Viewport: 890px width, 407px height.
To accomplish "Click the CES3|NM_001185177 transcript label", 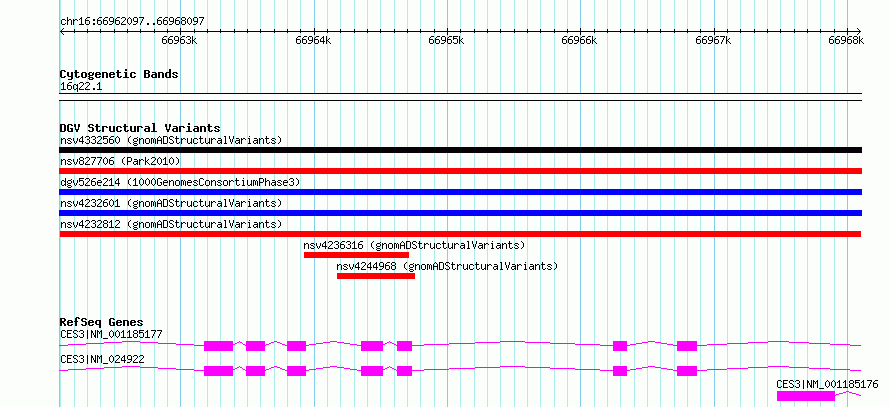I will tap(111, 334).
